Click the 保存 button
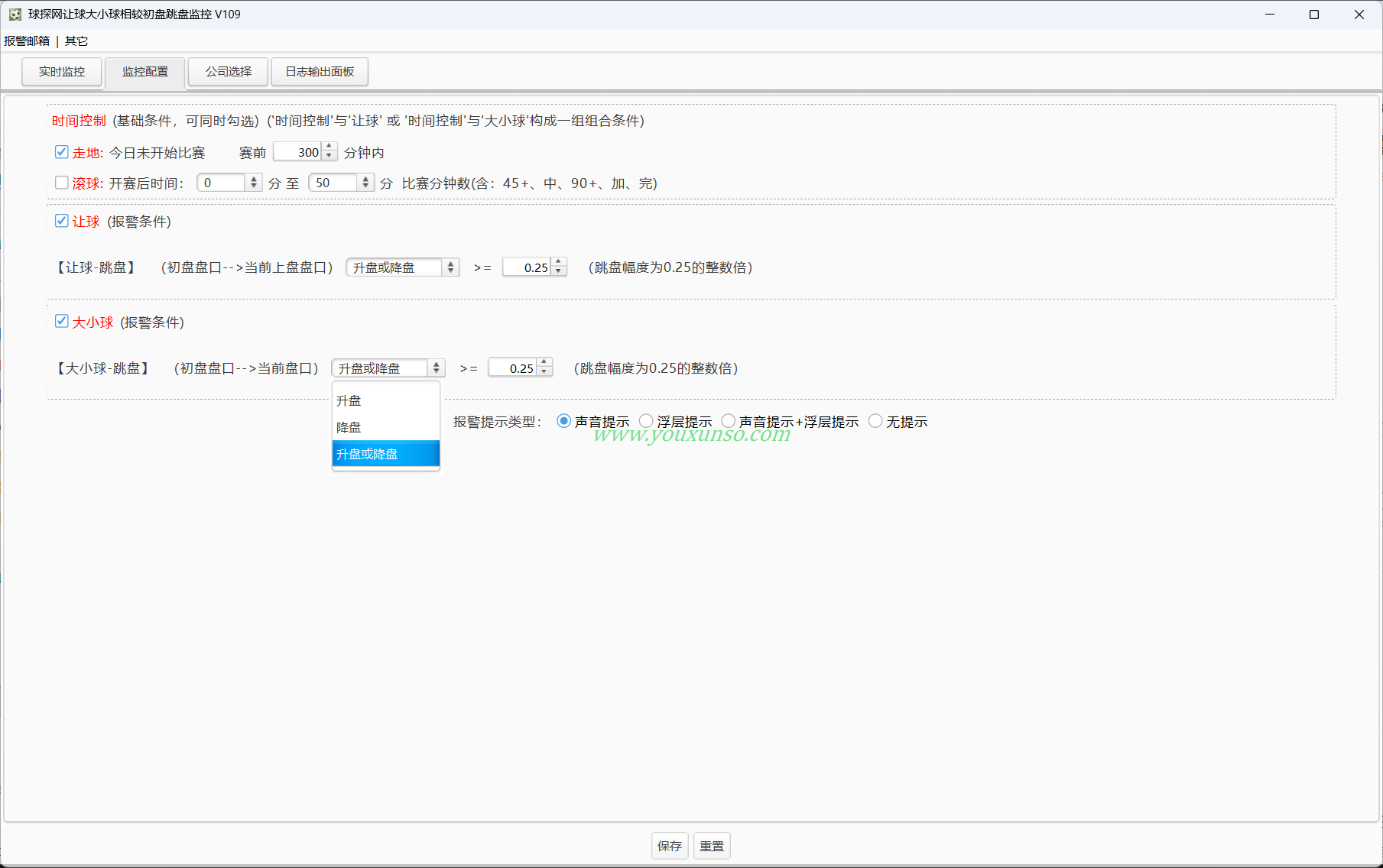Screen dimensions: 1383x868 (670, 846)
